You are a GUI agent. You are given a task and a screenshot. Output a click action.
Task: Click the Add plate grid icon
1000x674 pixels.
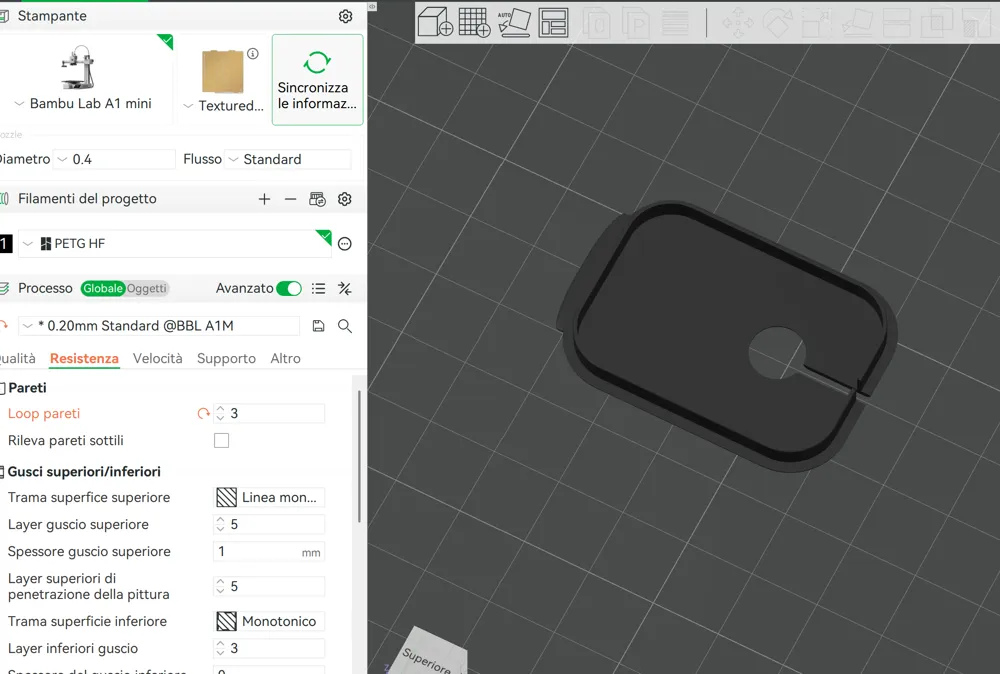click(474, 22)
